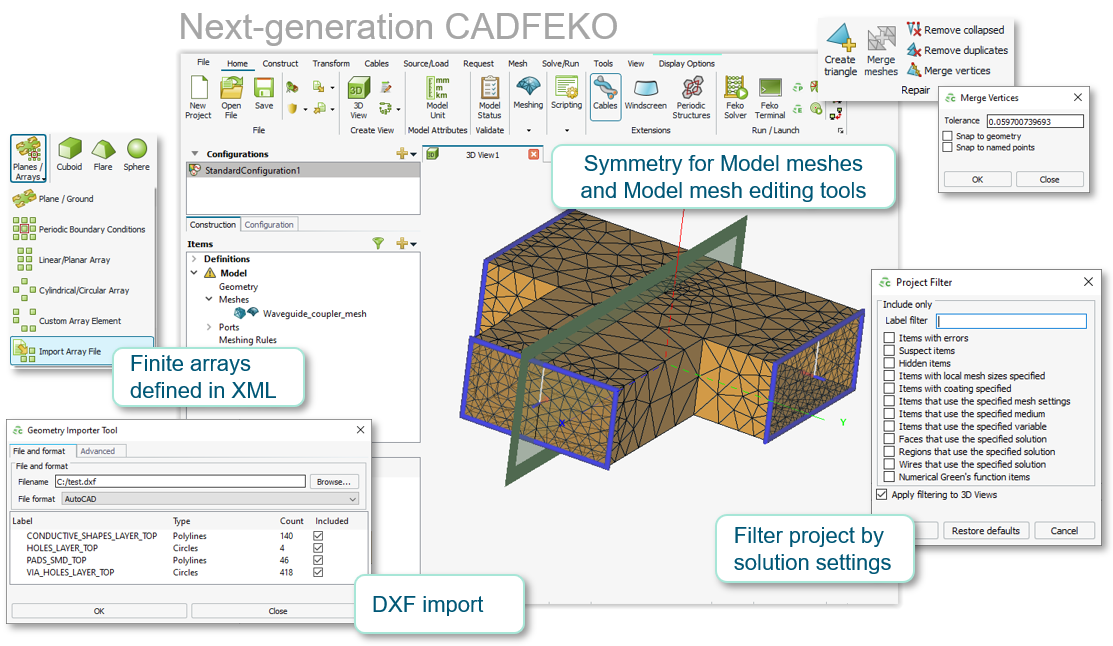Open Model Status validation
Screen dimensions: 1113x646
(x=489, y=96)
